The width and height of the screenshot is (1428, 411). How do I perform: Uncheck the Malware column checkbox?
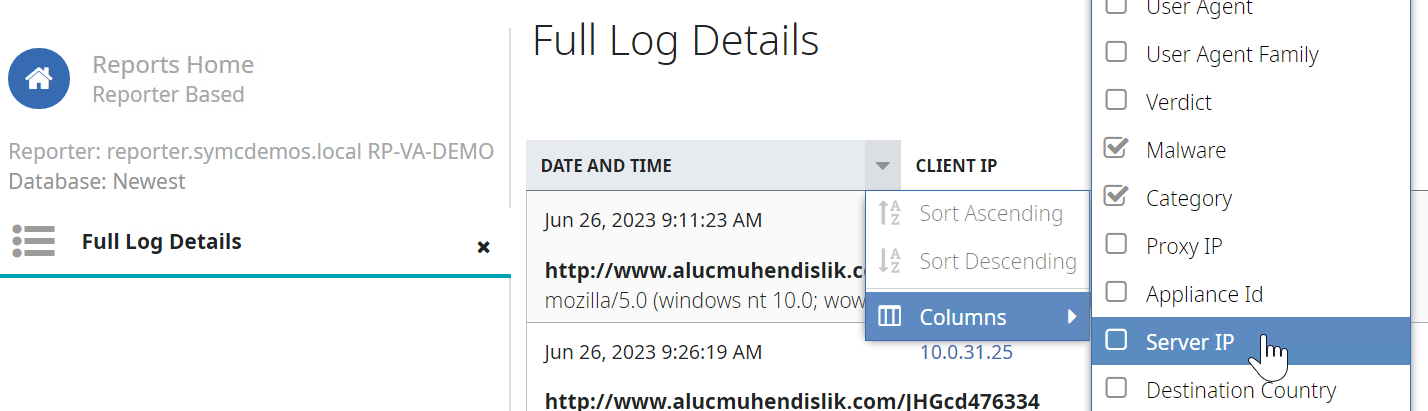(1116, 149)
